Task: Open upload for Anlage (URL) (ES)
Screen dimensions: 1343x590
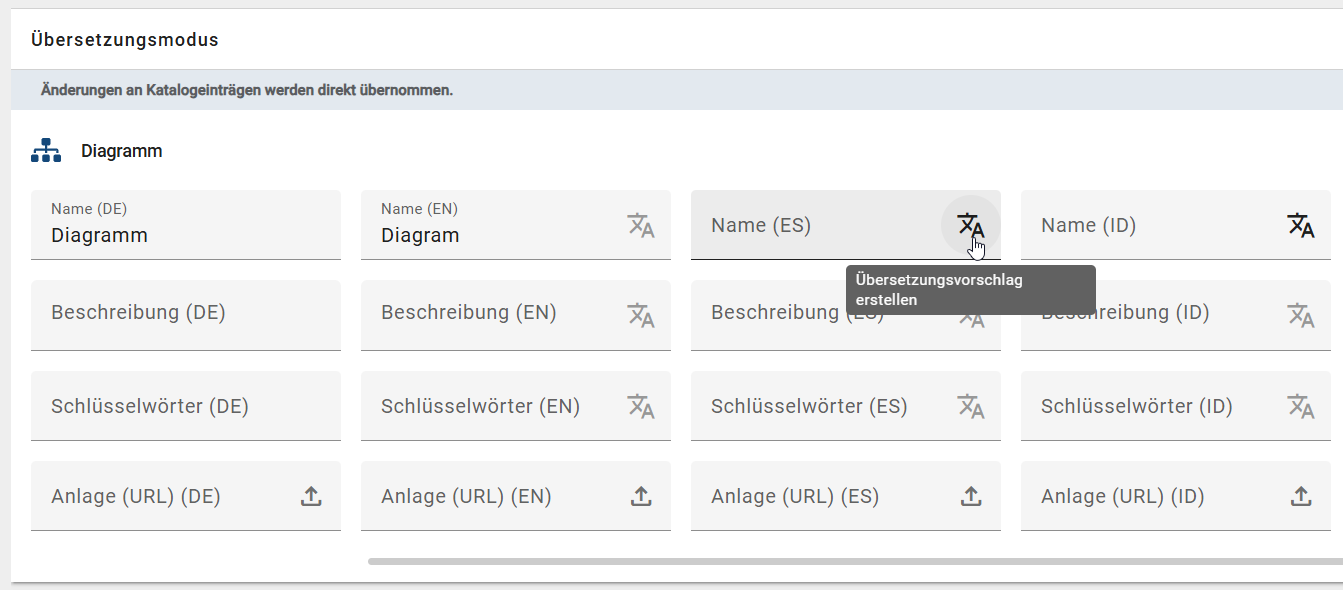Action: [971, 495]
